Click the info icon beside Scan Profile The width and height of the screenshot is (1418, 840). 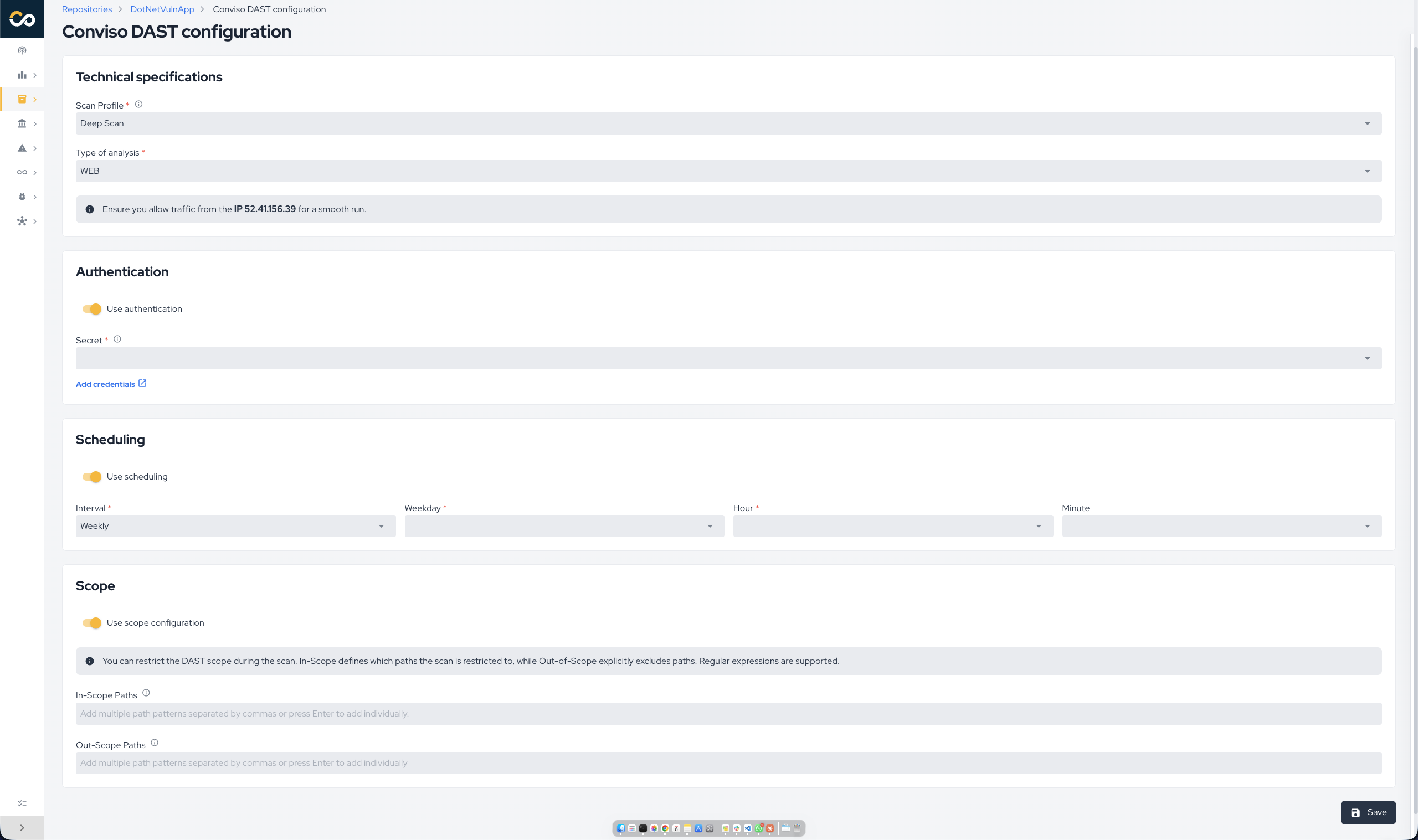point(138,104)
